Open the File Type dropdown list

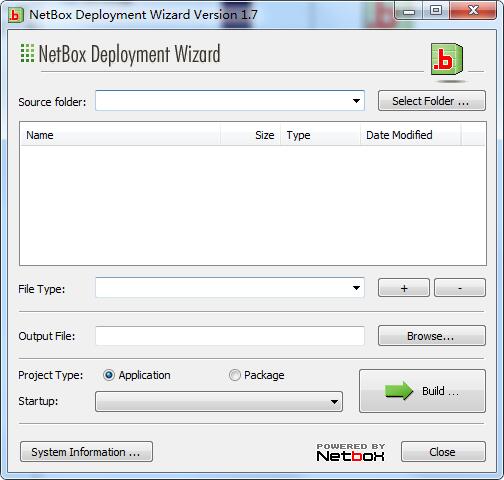tap(356, 288)
